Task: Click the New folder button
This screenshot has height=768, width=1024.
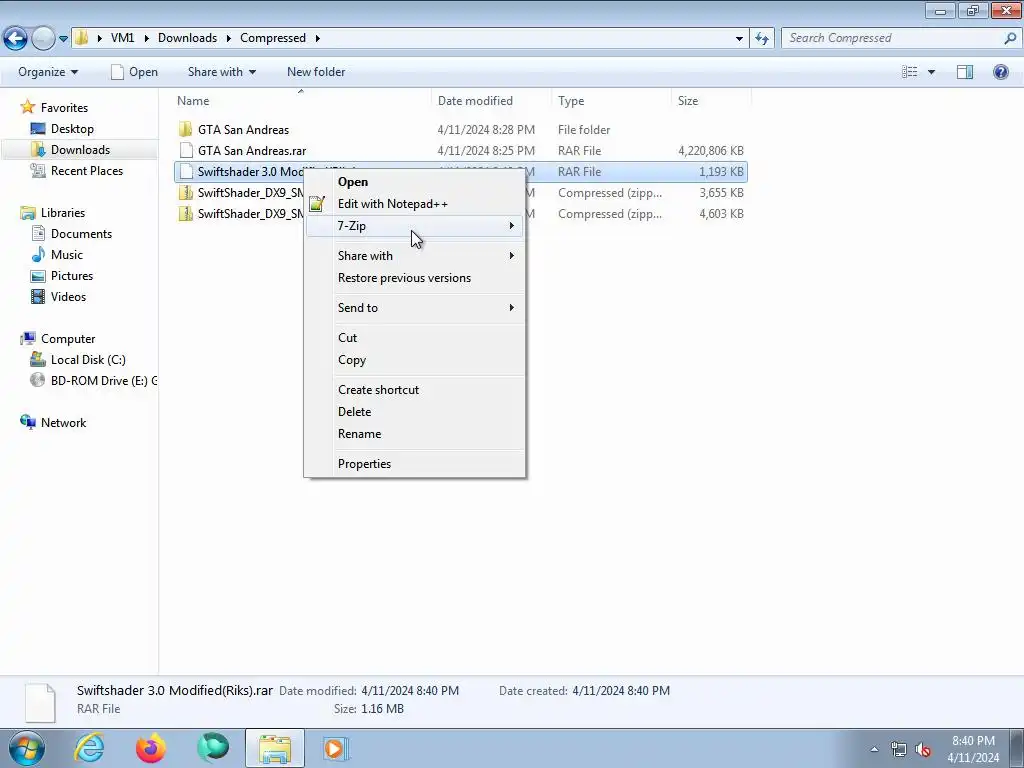Action: [316, 72]
